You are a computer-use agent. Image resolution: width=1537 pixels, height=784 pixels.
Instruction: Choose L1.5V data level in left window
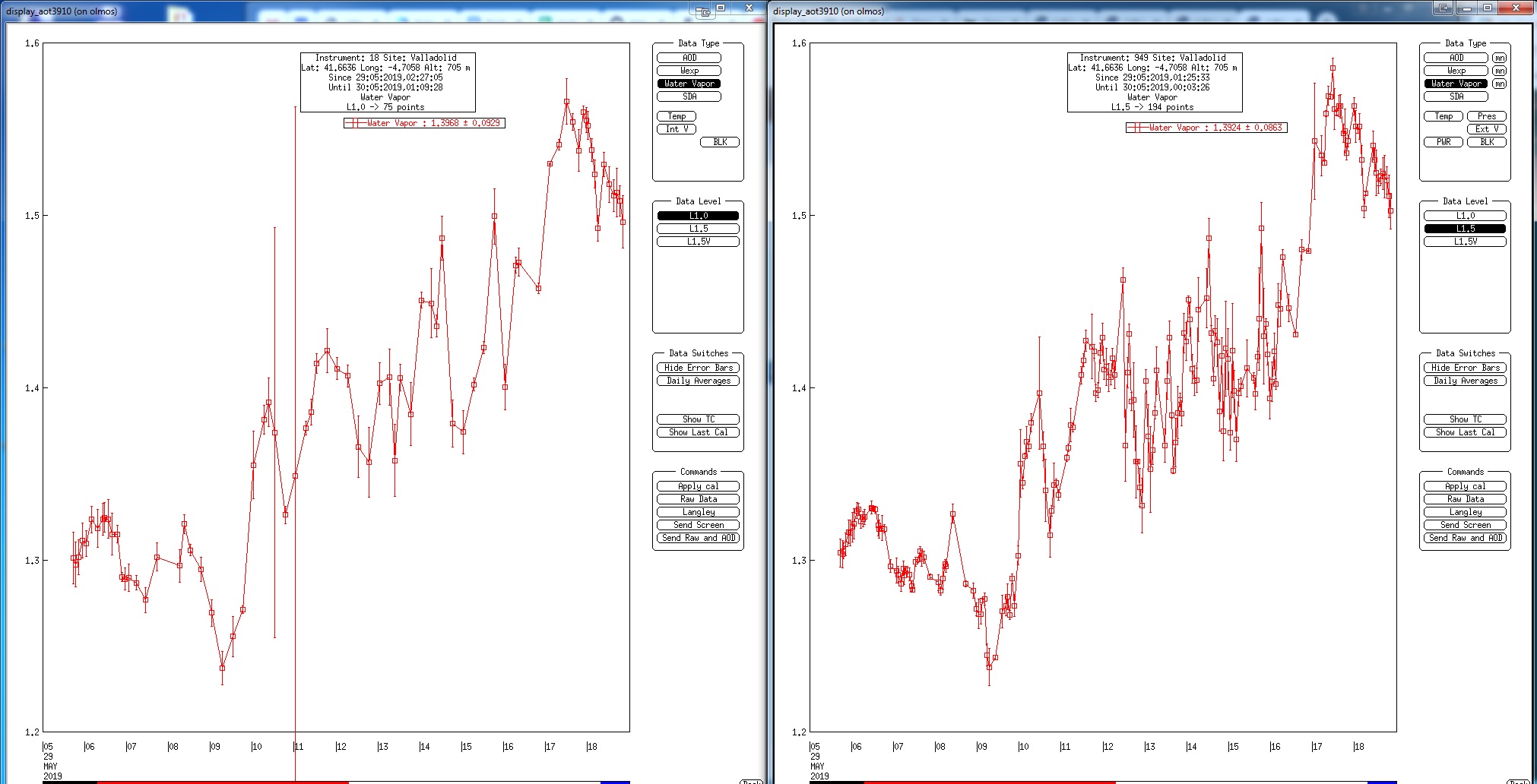[698, 242]
